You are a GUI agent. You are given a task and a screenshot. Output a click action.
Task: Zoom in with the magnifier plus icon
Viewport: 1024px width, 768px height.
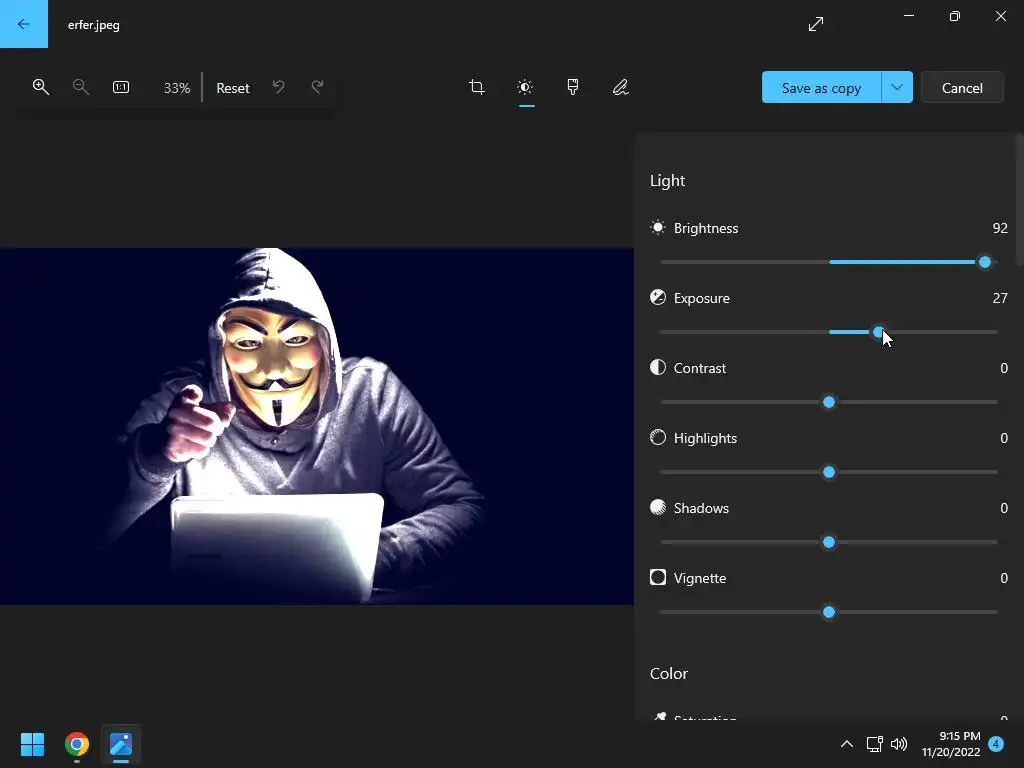click(40, 87)
